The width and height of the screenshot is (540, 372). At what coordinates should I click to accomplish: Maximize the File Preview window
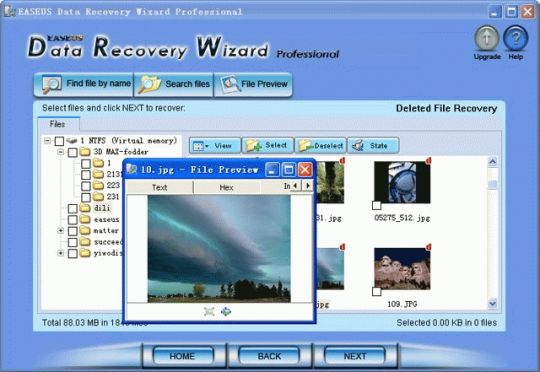click(289, 169)
